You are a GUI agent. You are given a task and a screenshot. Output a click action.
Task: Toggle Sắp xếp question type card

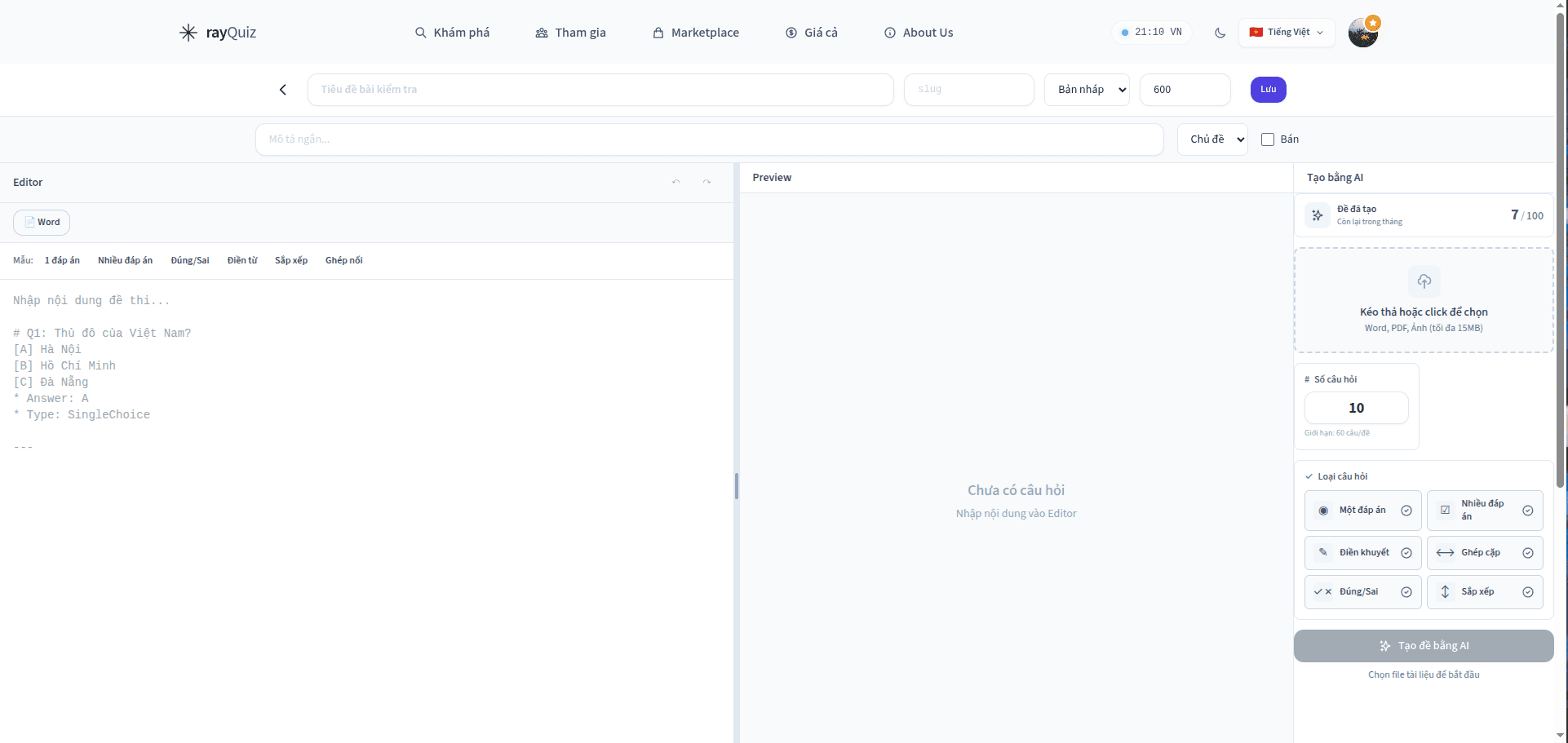click(1485, 592)
